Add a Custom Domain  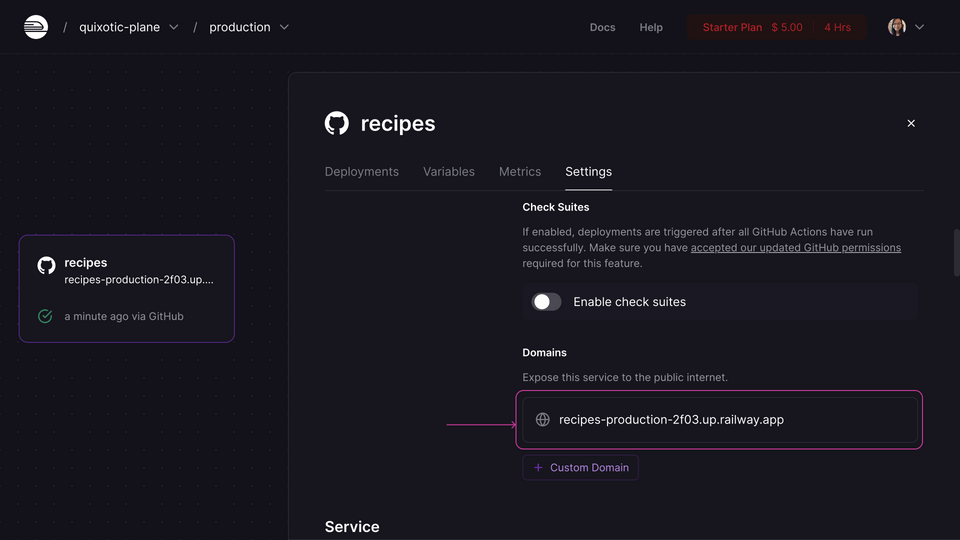[580, 468]
